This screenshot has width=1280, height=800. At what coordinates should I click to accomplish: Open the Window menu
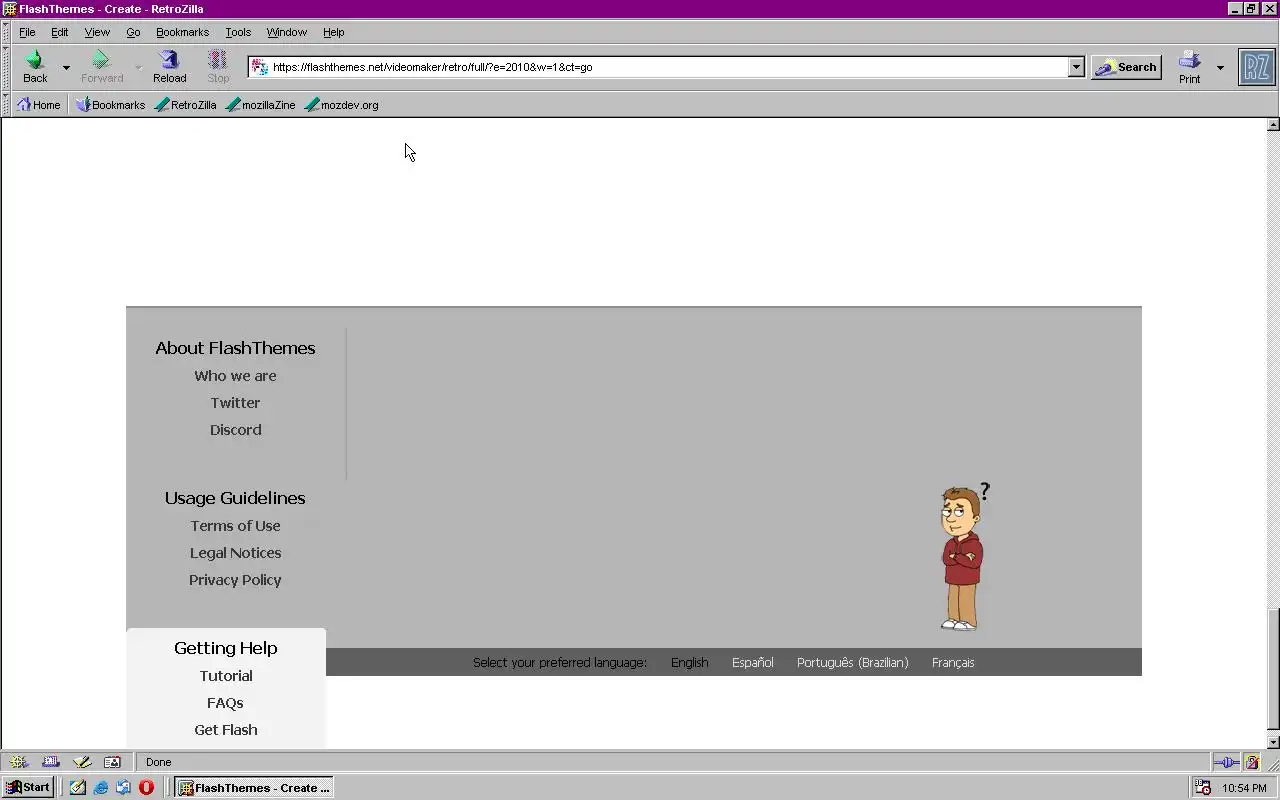coord(287,32)
